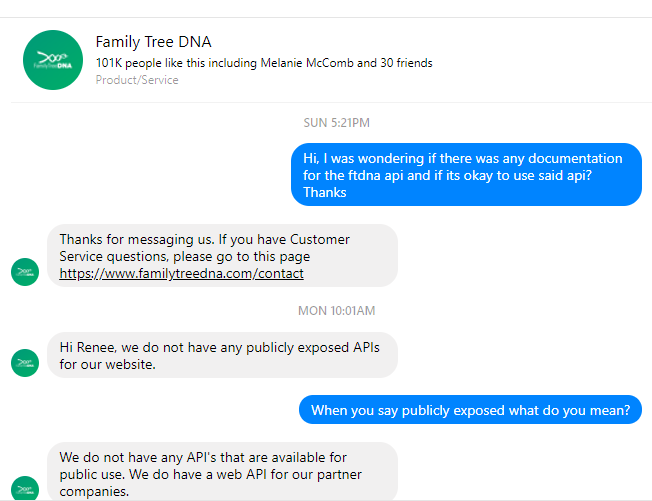Click avatar beside 'Thanks for messaging us' message
Viewport: 652px width, 501px height.
(25, 272)
